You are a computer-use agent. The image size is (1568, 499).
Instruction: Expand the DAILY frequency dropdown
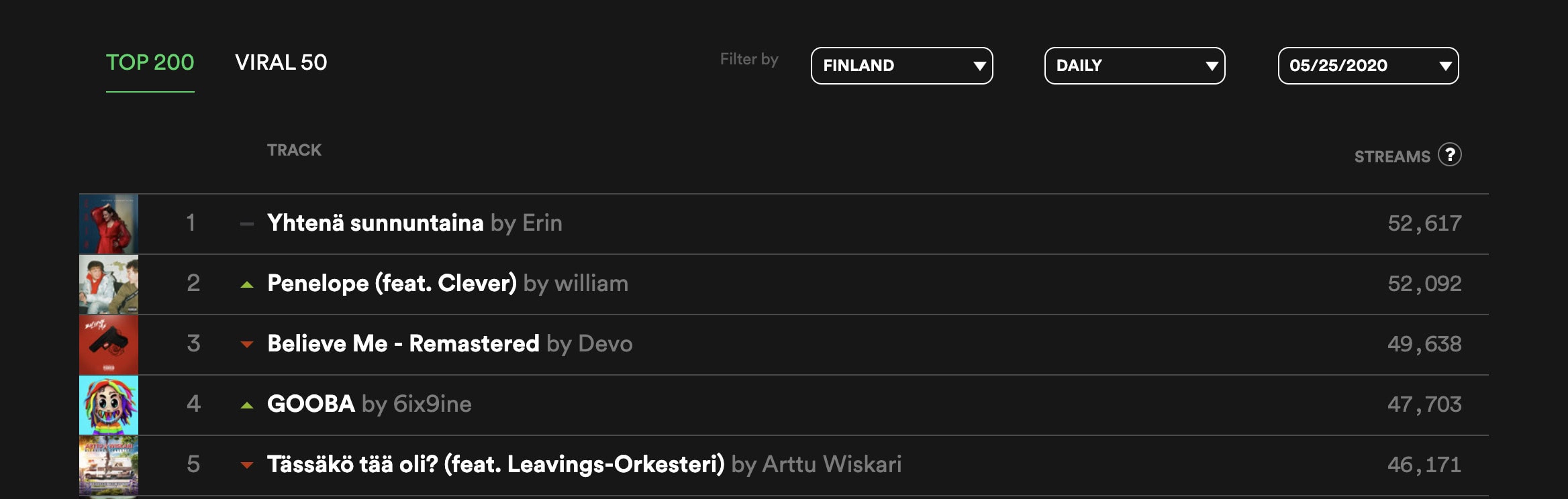click(x=1134, y=66)
